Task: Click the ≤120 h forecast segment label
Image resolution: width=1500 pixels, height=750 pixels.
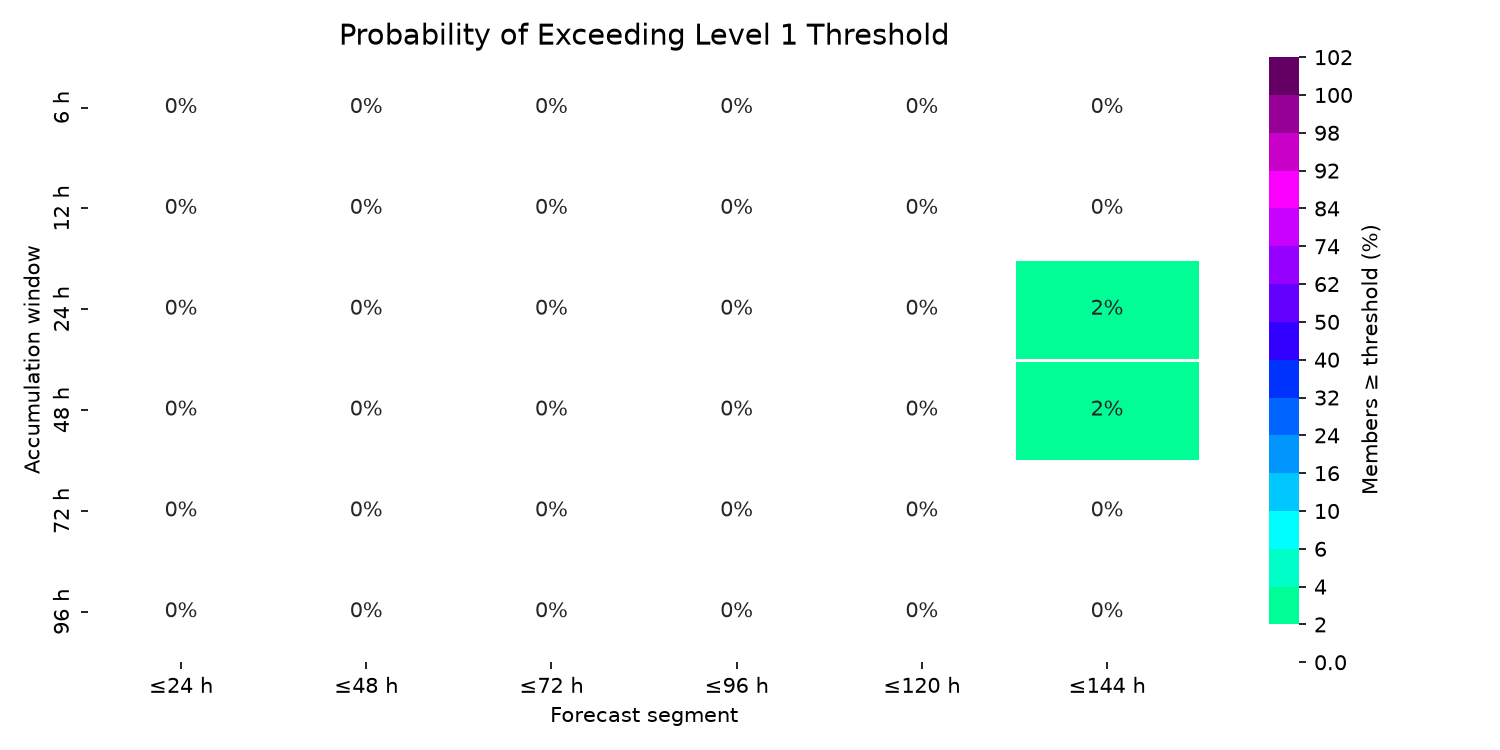Action: click(921, 686)
